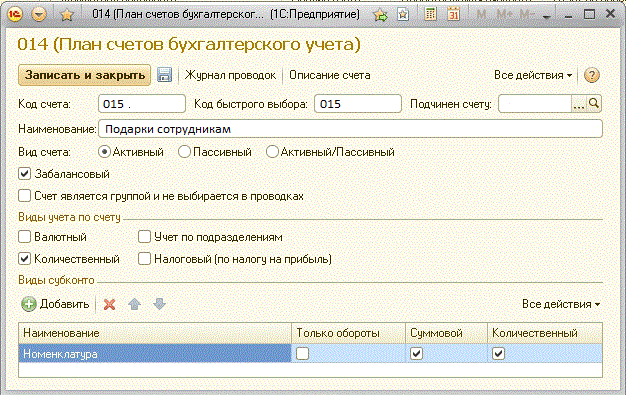Open title bar small dropdown arrow

coord(547,16)
